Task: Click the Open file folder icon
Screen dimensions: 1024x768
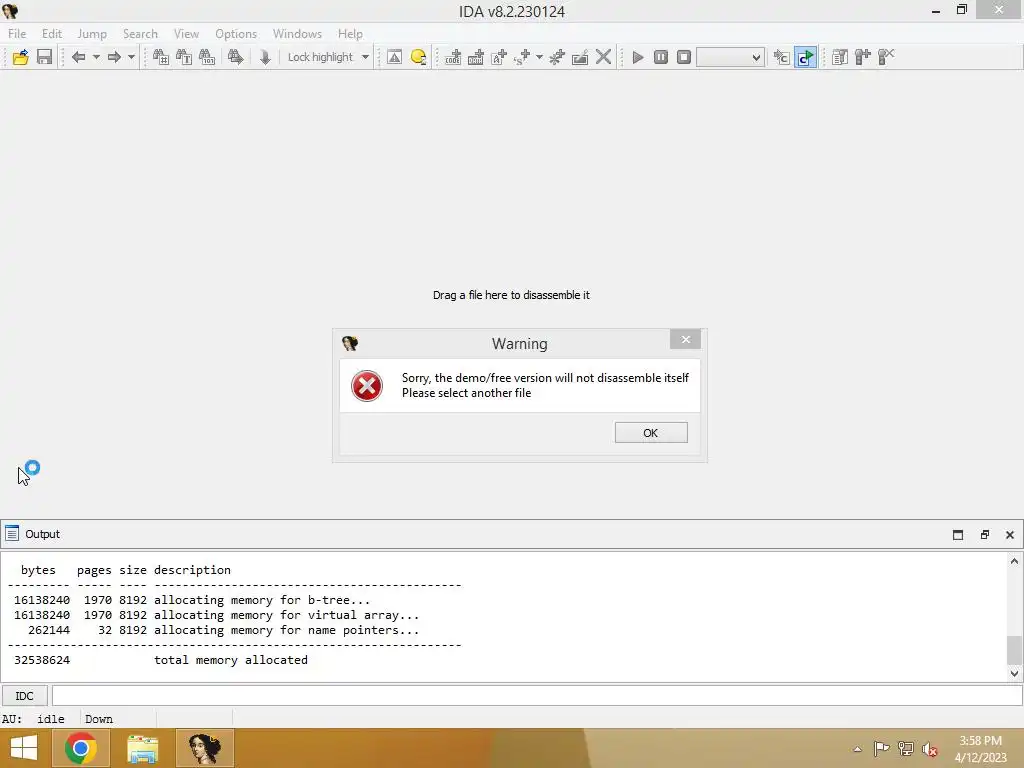Action: point(20,57)
